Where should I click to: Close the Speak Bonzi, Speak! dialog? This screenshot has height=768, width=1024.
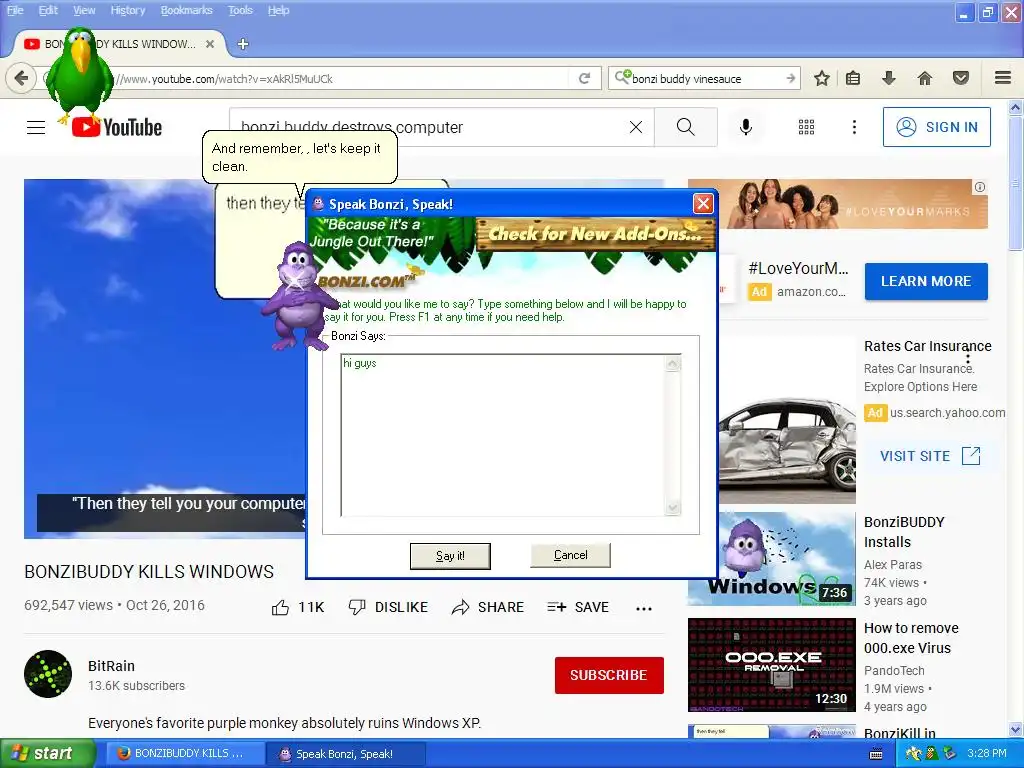point(703,204)
